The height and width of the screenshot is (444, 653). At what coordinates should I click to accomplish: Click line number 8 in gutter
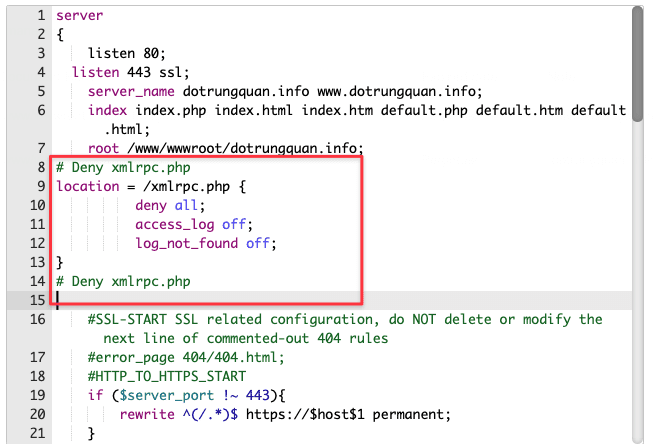(41, 167)
